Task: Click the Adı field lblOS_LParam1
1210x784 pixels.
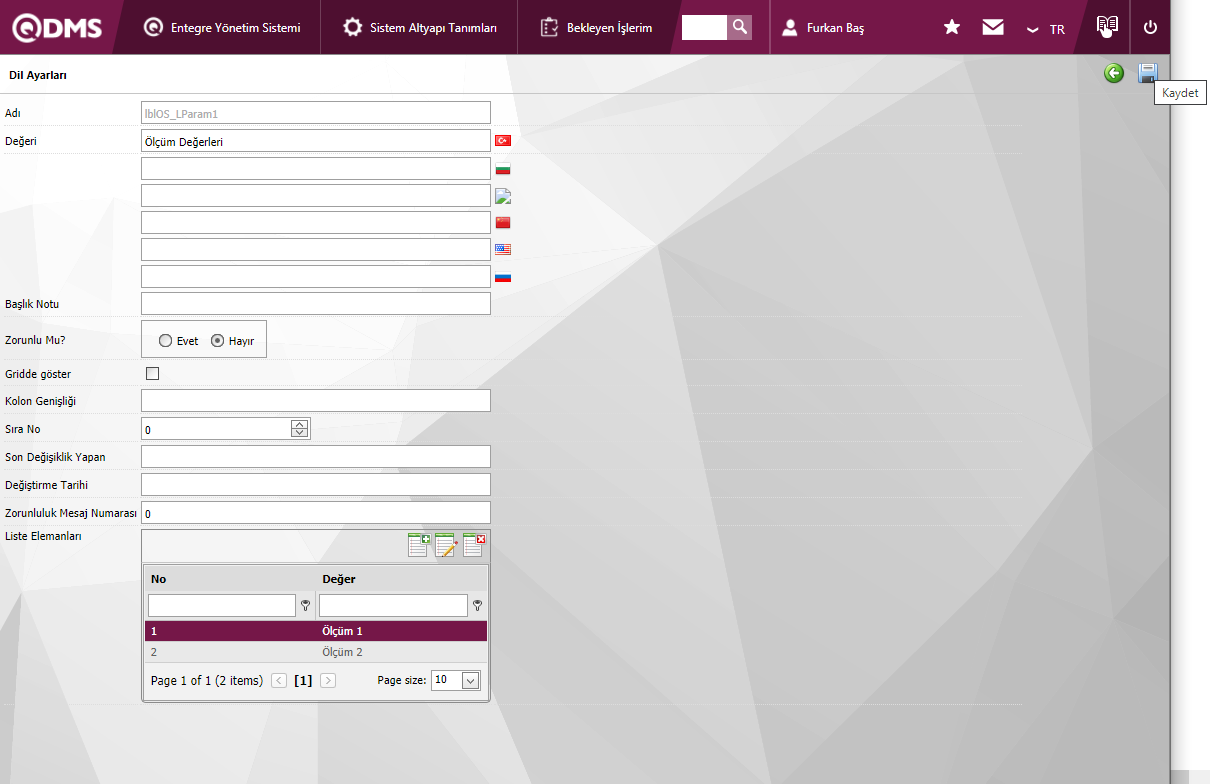Action: pyautogui.click(x=316, y=113)
